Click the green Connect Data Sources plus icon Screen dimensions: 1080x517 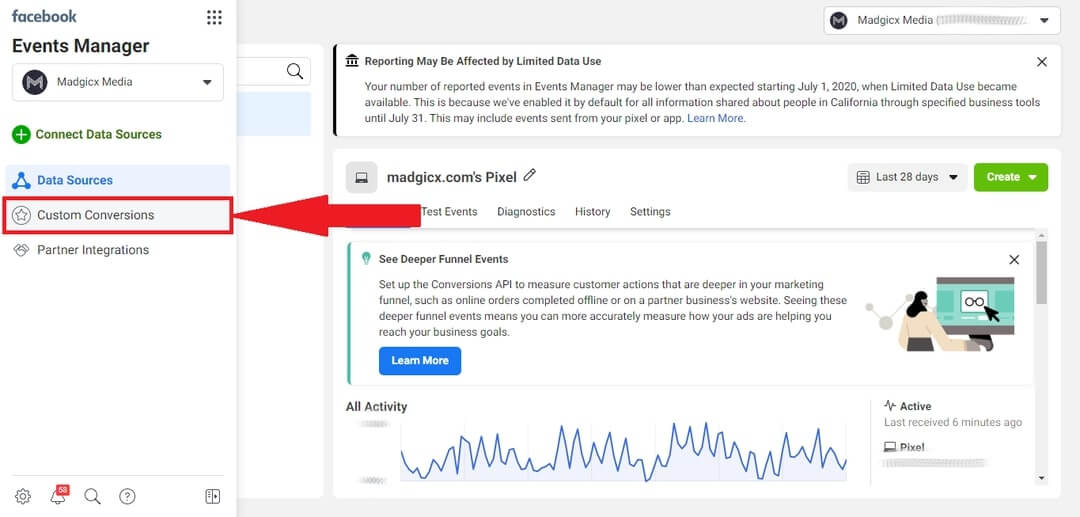point(21,134)
